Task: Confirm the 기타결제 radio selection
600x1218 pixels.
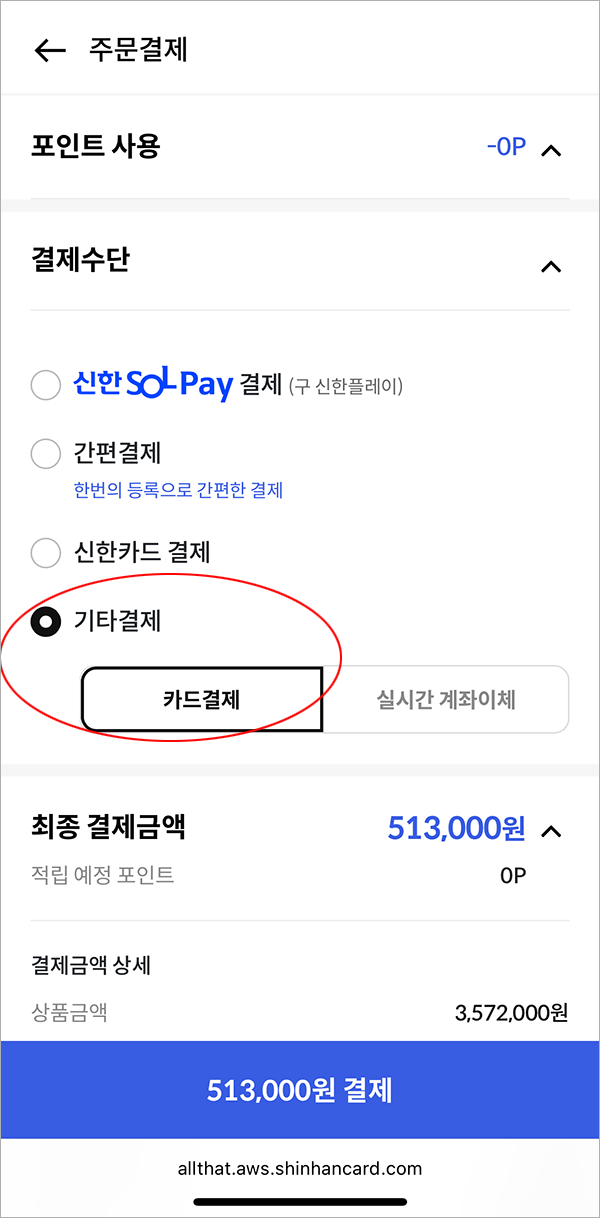Action: pyautogui.click(x=45, y=621)
